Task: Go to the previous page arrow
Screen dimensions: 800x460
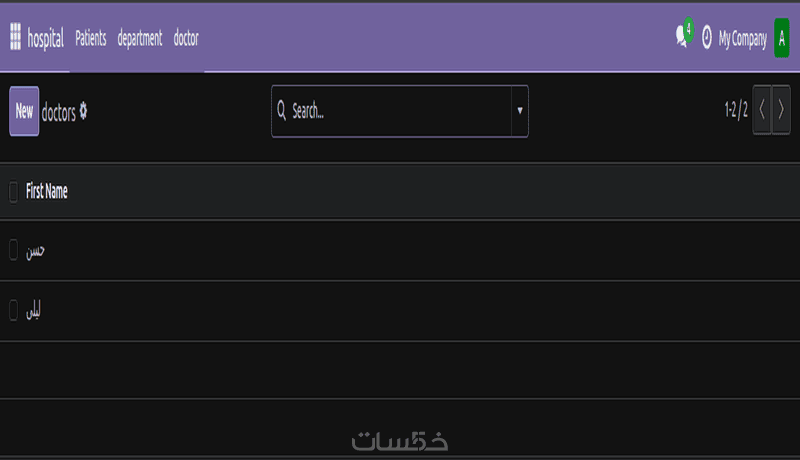Action: 762,111
